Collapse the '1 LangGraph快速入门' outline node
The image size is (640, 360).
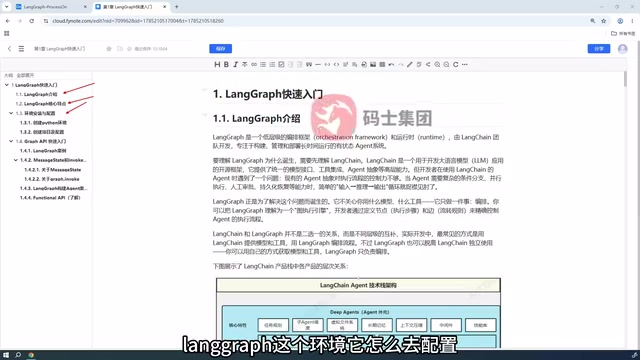pos(7,85)
